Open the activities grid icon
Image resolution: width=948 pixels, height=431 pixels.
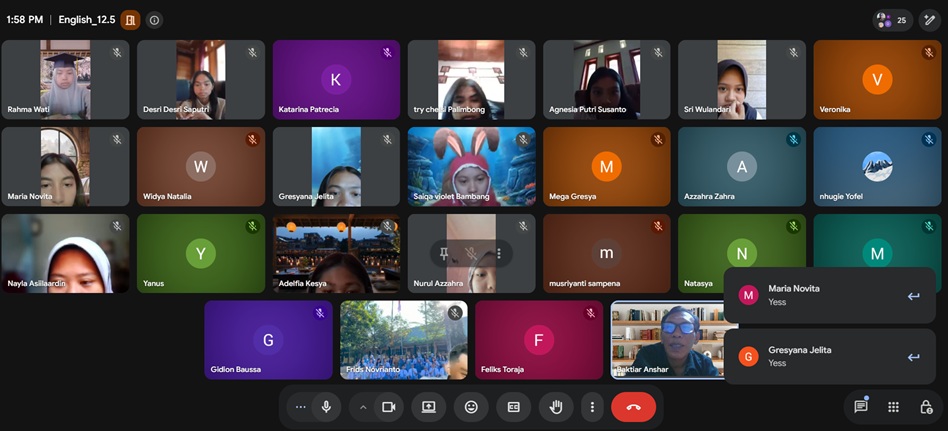(x=894, y=407)
